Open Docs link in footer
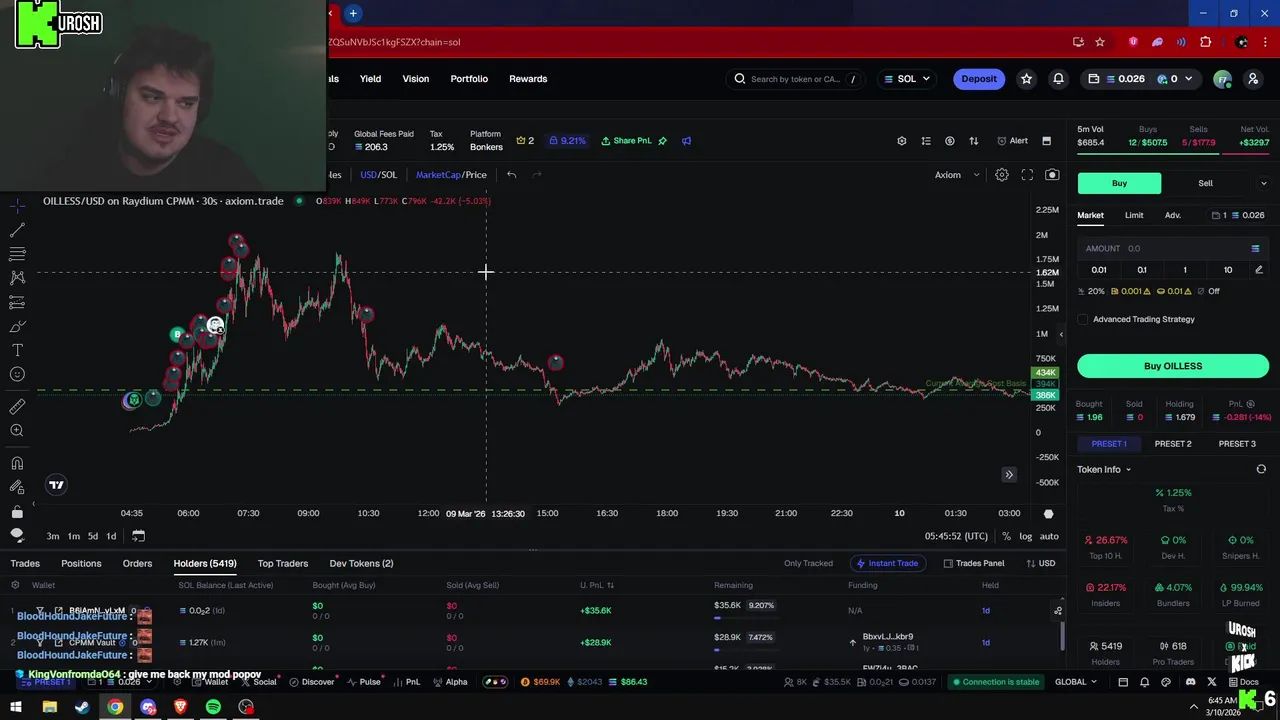Screen dimensions: 1280x720 [x=1243, y=682]
